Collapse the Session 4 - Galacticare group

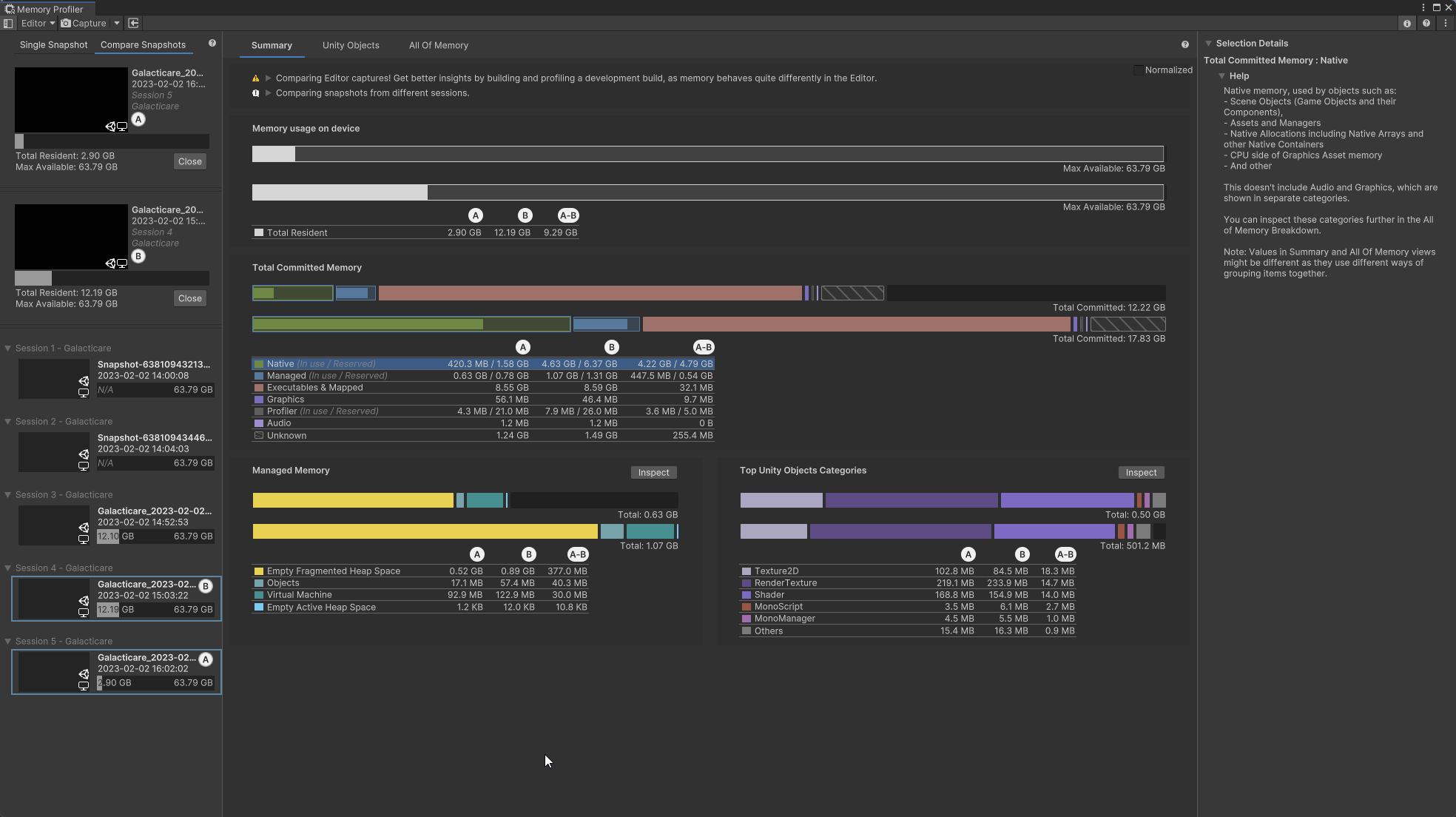[8, 568]
